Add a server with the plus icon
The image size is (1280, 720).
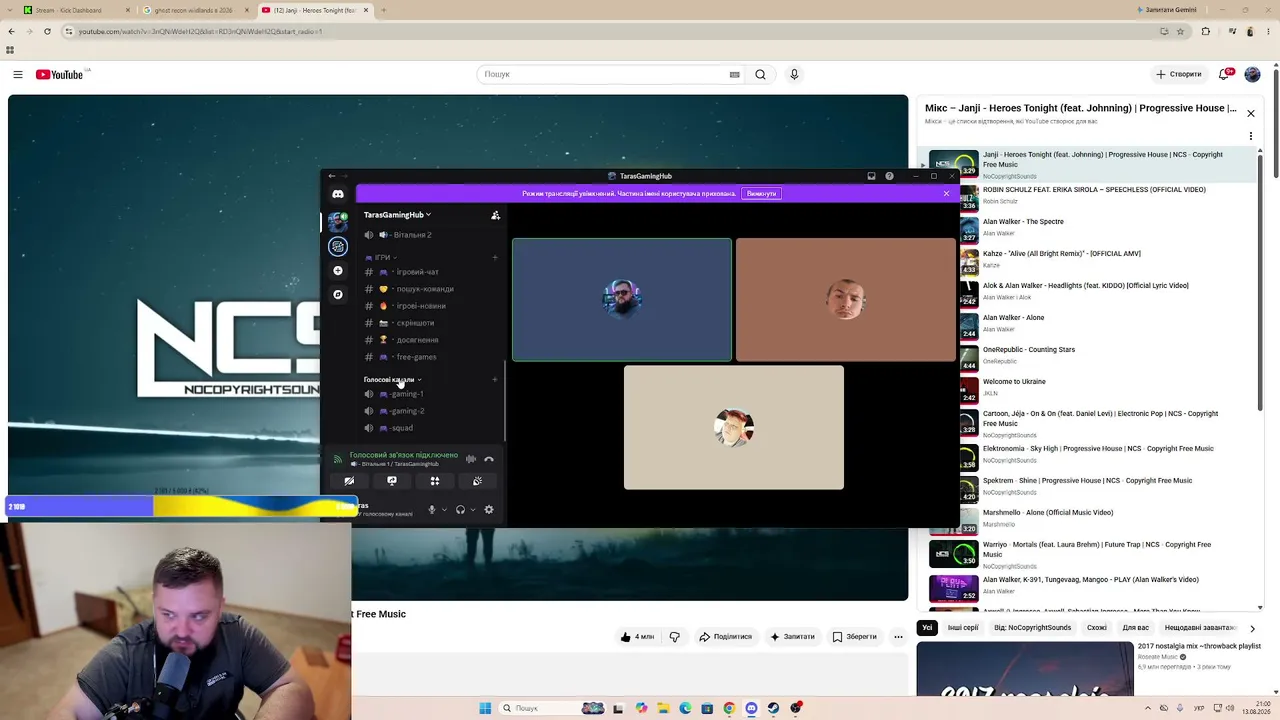coord(338,271)
